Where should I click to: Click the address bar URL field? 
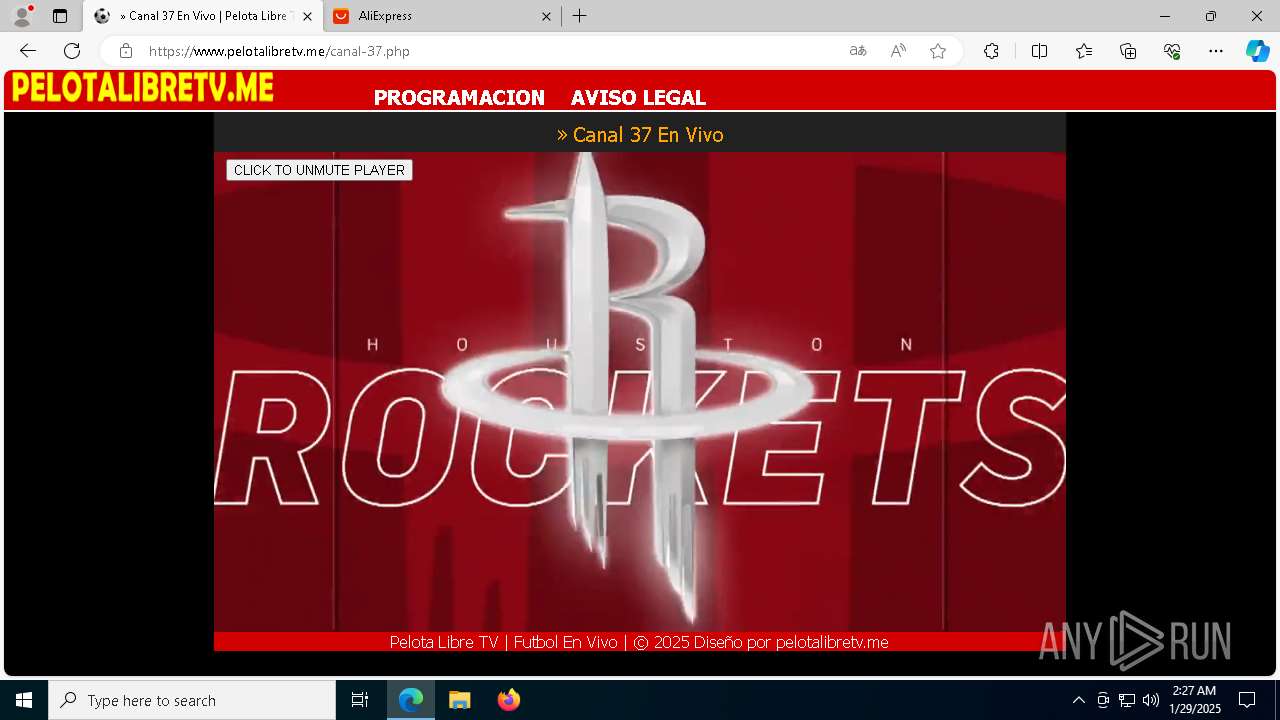pyautogui.click(x=490, y=51)
